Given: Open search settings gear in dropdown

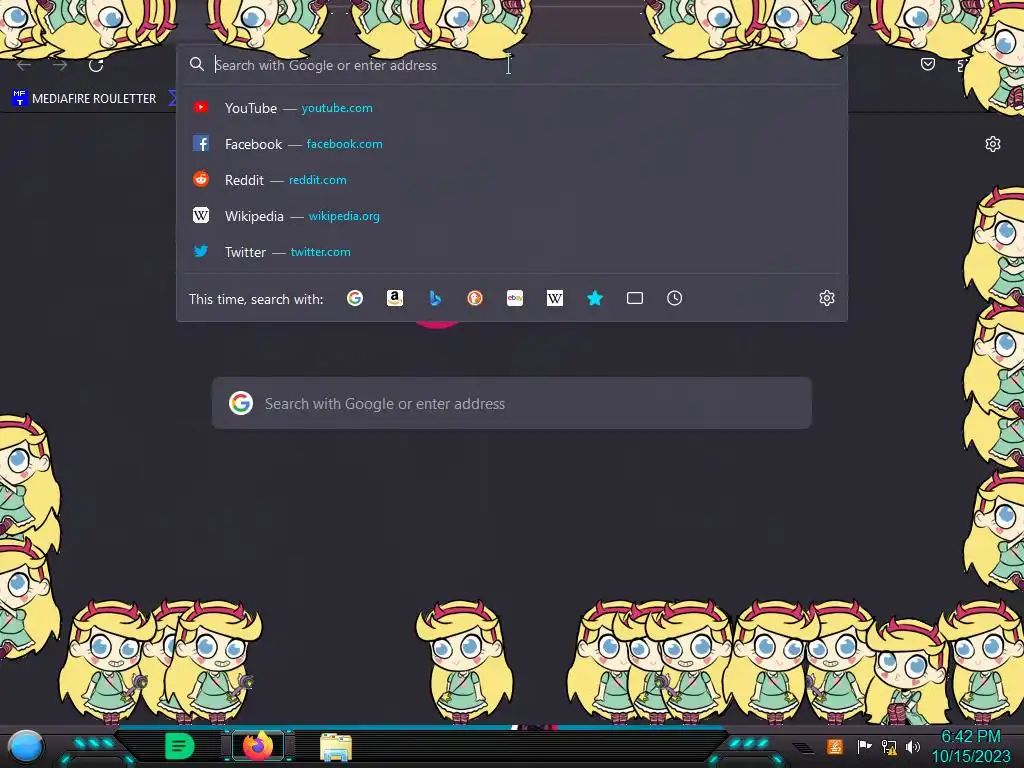Looking at the screenshot, I should tap(827, 298).
